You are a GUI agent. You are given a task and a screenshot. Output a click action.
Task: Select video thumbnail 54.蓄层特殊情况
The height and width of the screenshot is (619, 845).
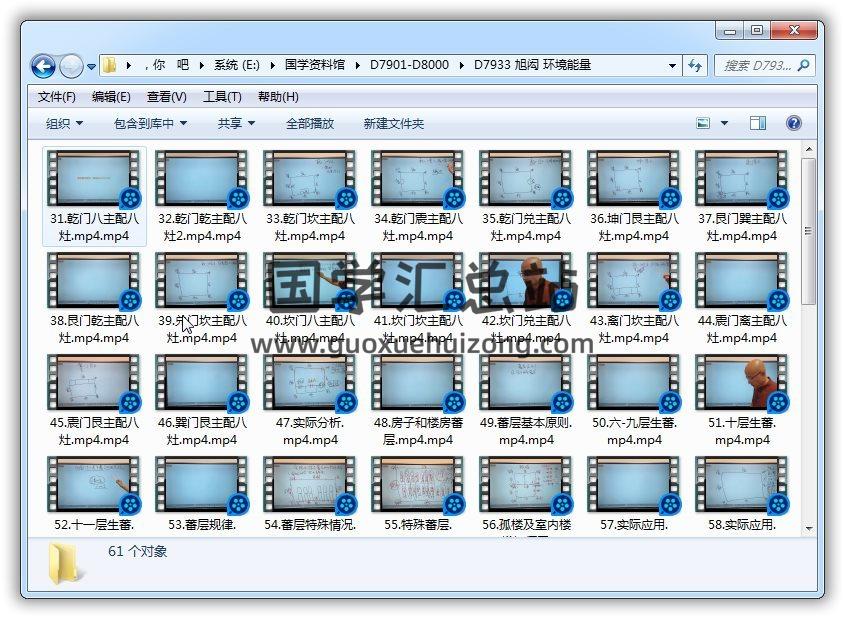point(310,485)
